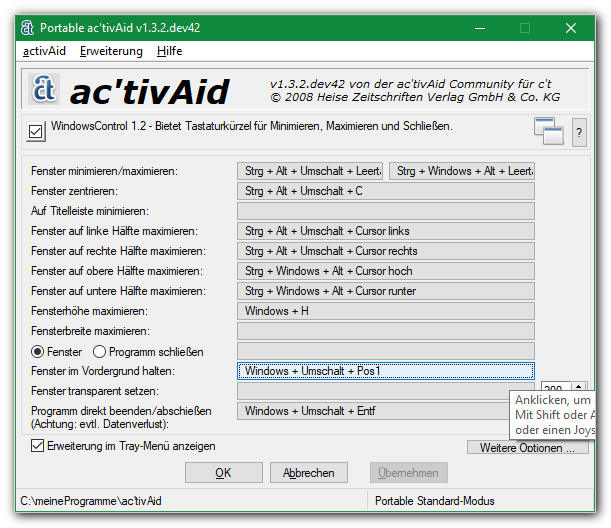This screenshot has height=528, width=611.
Task: Click empty hotkey field beside Programm schließen
Action: pos(386,351)
